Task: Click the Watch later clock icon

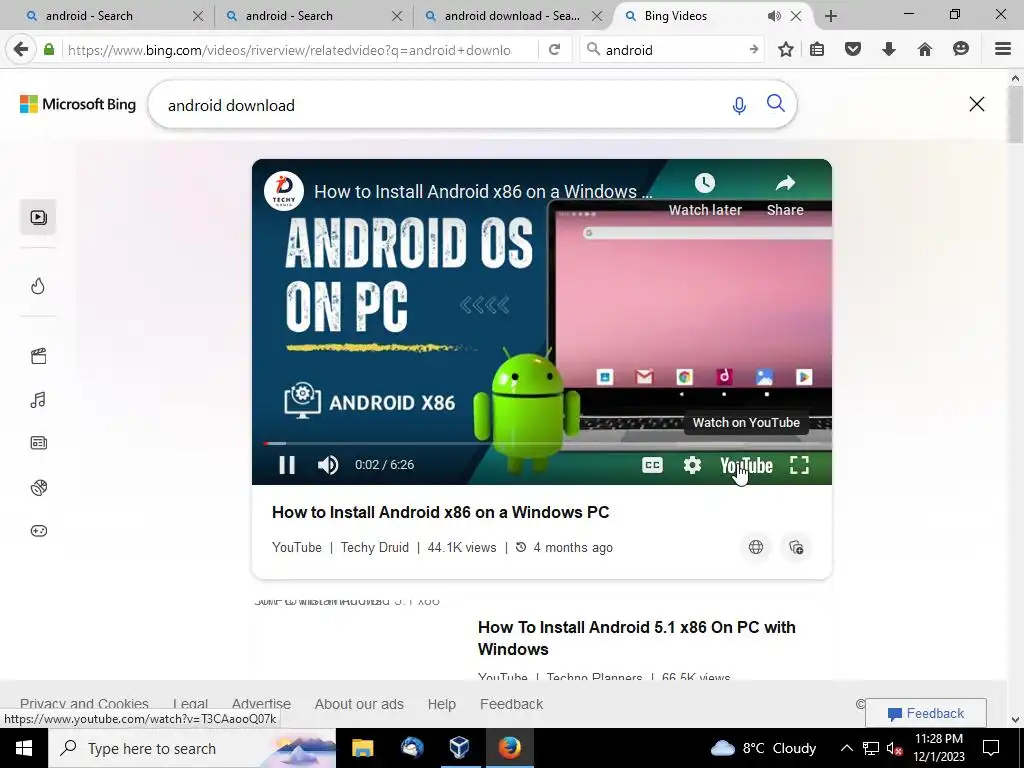Action: (705, 184)
